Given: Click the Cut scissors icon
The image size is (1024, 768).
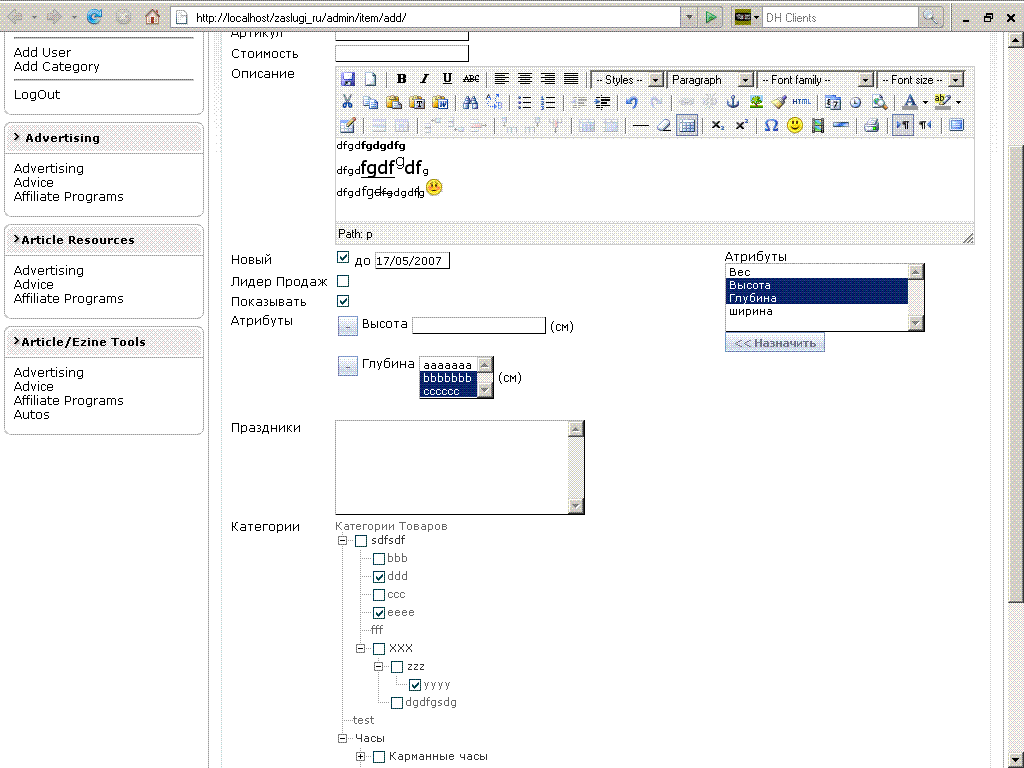Looking at the screenshot, I should click(347, 102).
